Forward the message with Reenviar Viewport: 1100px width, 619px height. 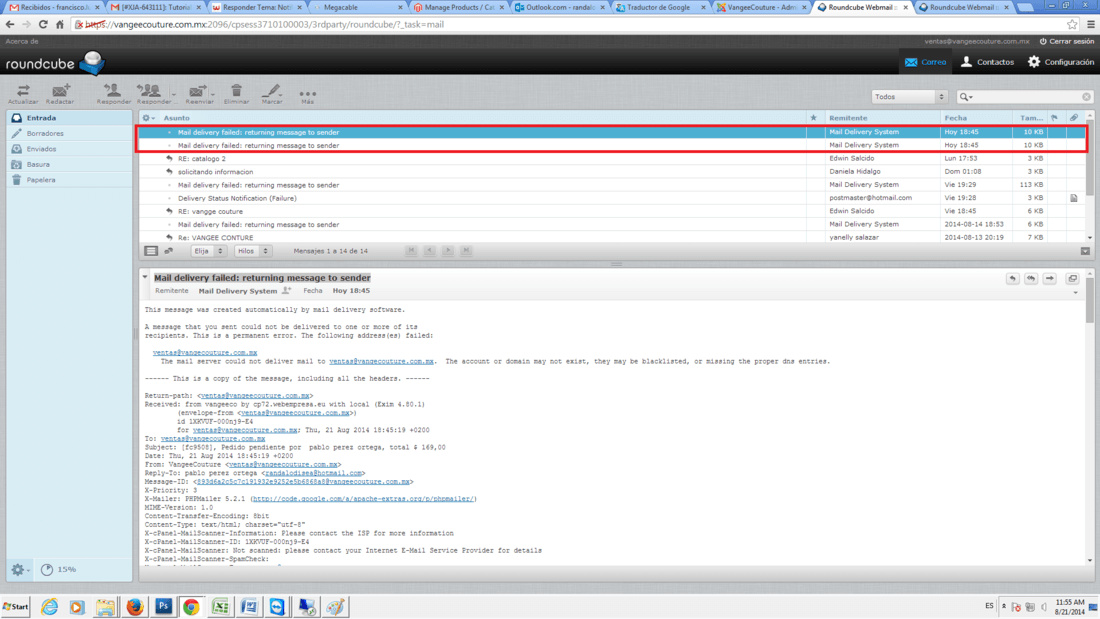(x=199, y=94)
